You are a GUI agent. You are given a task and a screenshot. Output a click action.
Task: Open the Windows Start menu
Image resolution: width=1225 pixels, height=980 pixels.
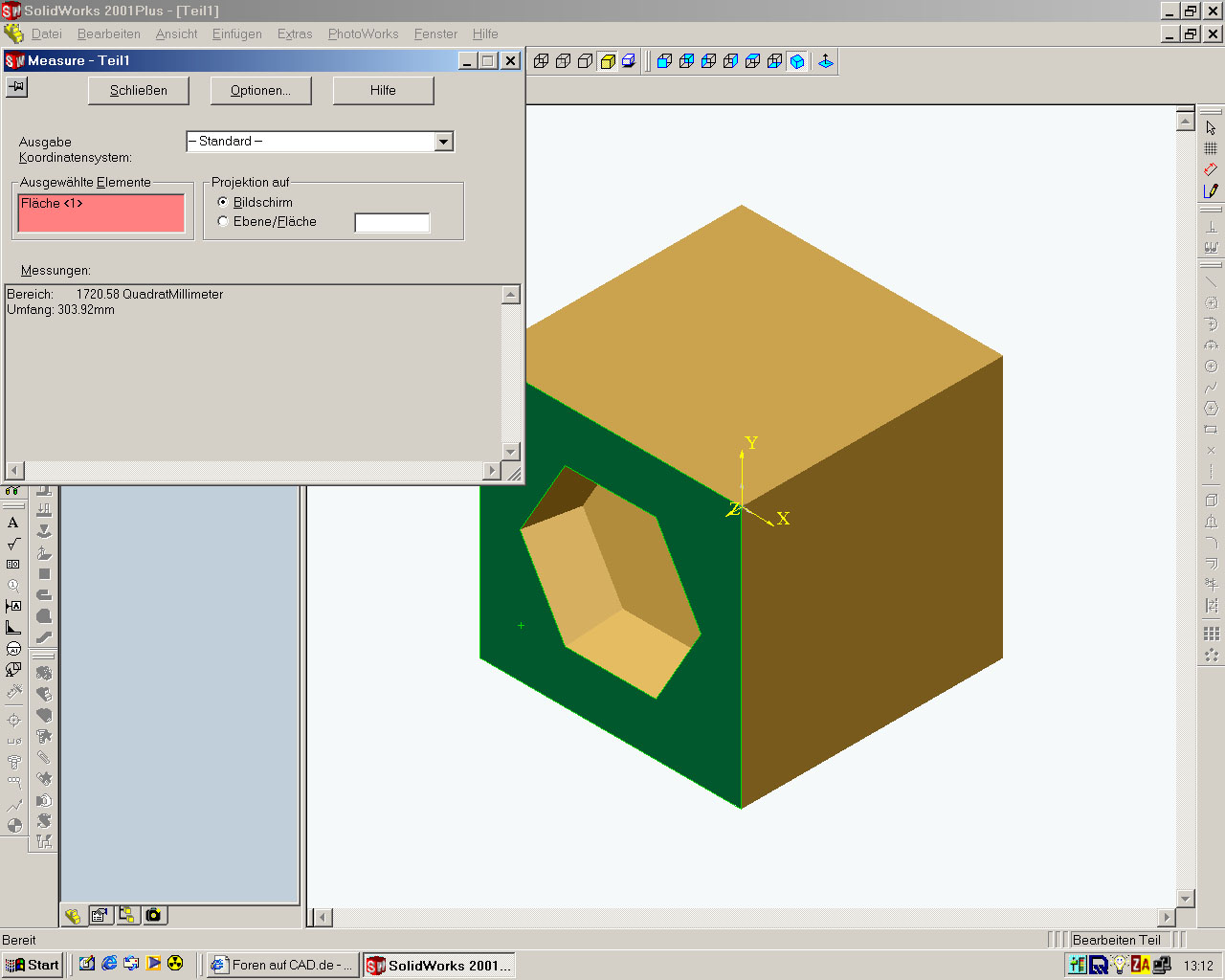(x=33, y=965)
